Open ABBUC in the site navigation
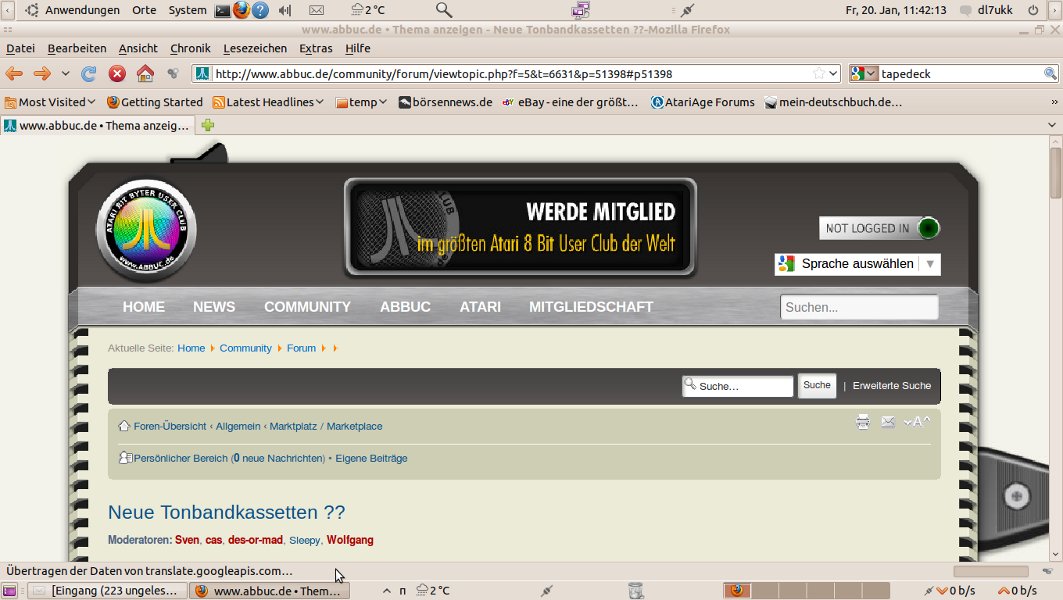The image size is (1063, 600). click(405, 307)
